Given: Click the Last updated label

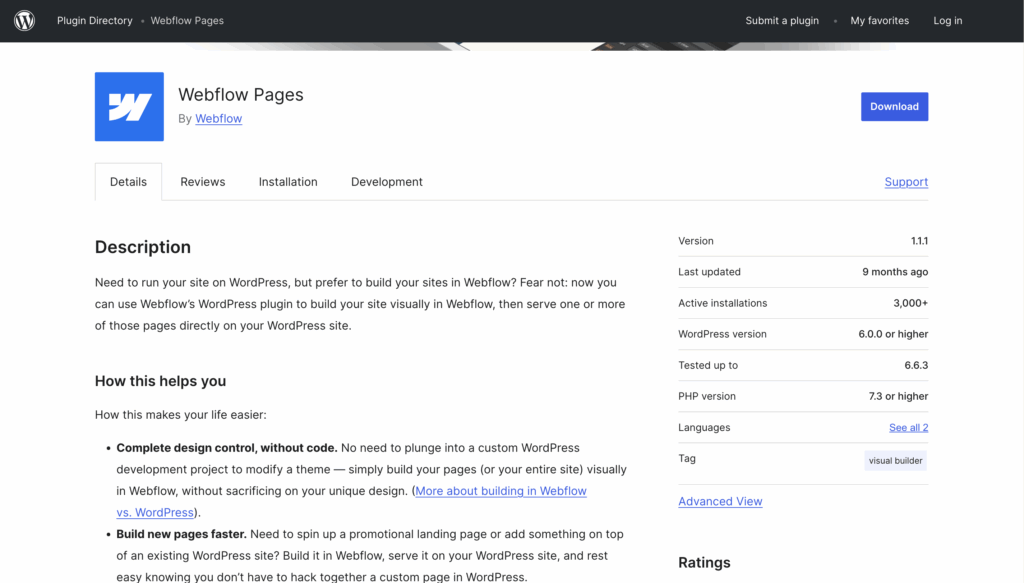Looking at the screenshot, I should click(709, 272).
